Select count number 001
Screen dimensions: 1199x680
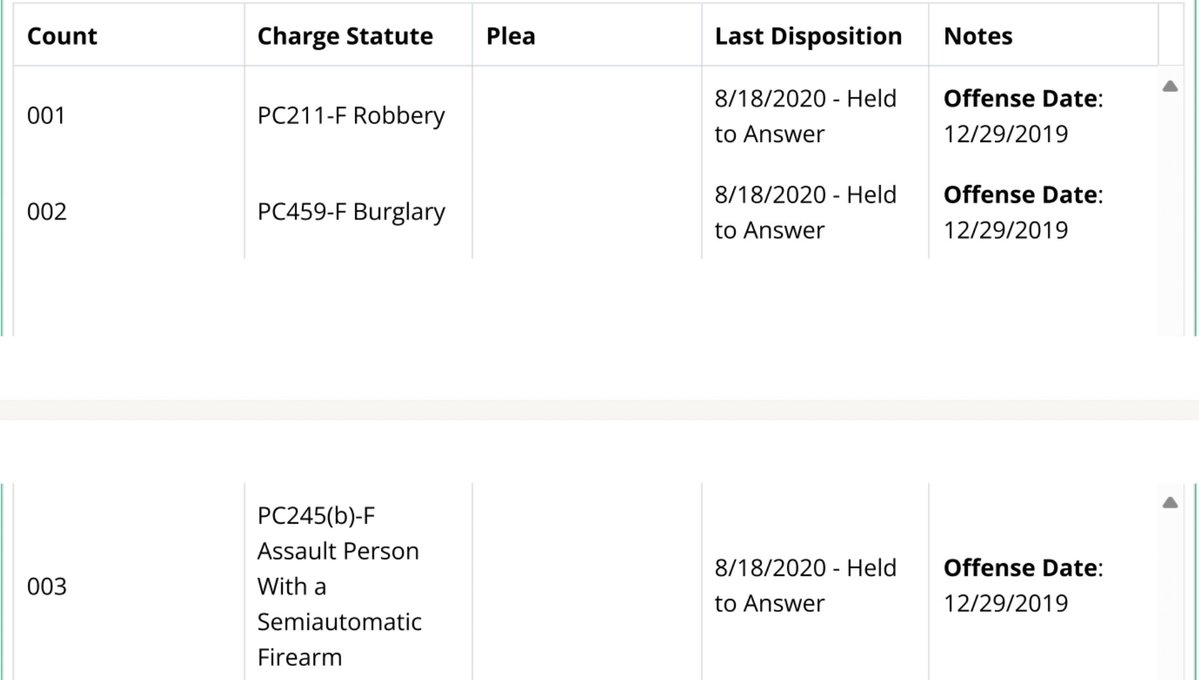click(46, 116)
